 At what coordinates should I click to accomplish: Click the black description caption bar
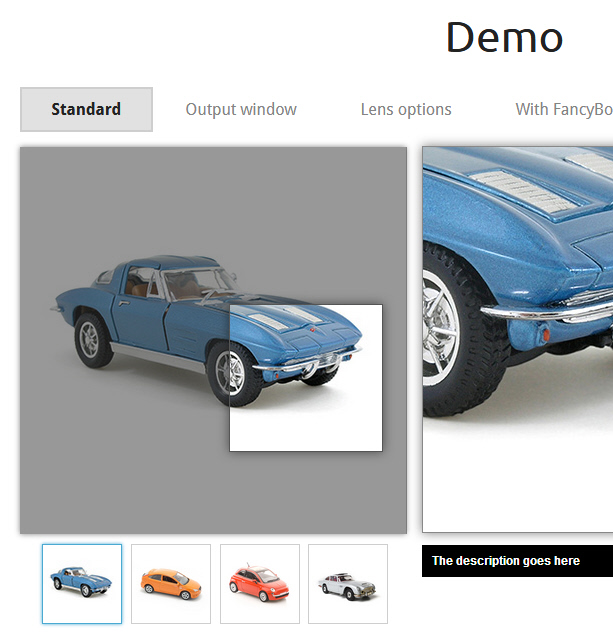[x=516, y=561]
